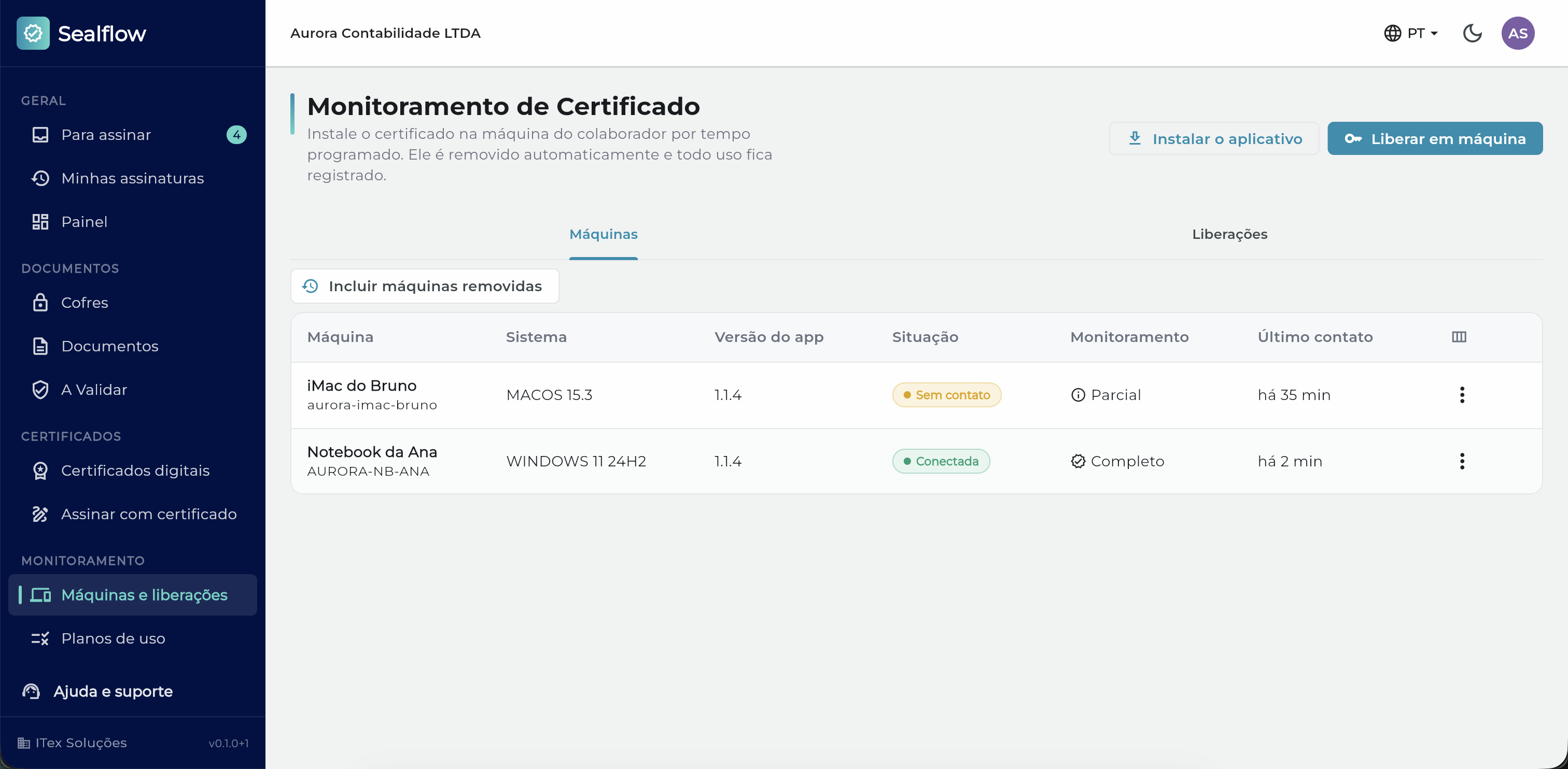Screen dimensions: 1568x769
Task: Click the Situação column header
Action: coord(925,337)
